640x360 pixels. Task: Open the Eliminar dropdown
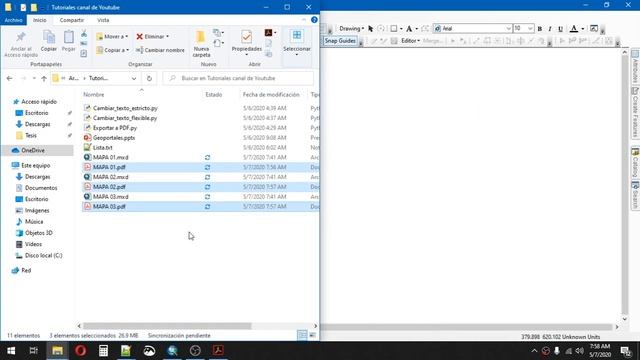(x=152, y=36)
